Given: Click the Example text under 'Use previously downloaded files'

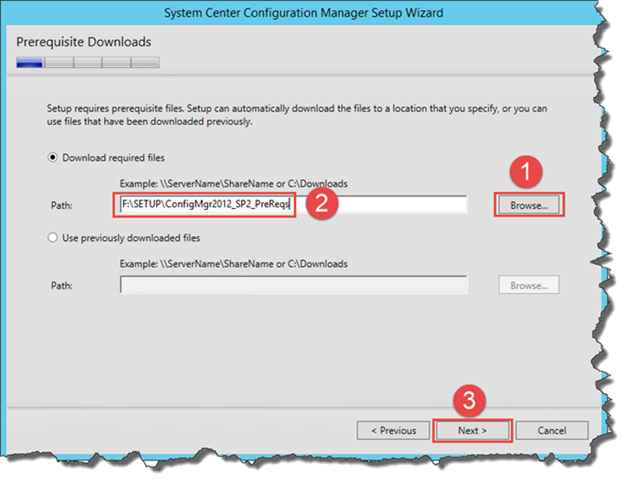Looking at the screenshot, I should tap(233, 264).
